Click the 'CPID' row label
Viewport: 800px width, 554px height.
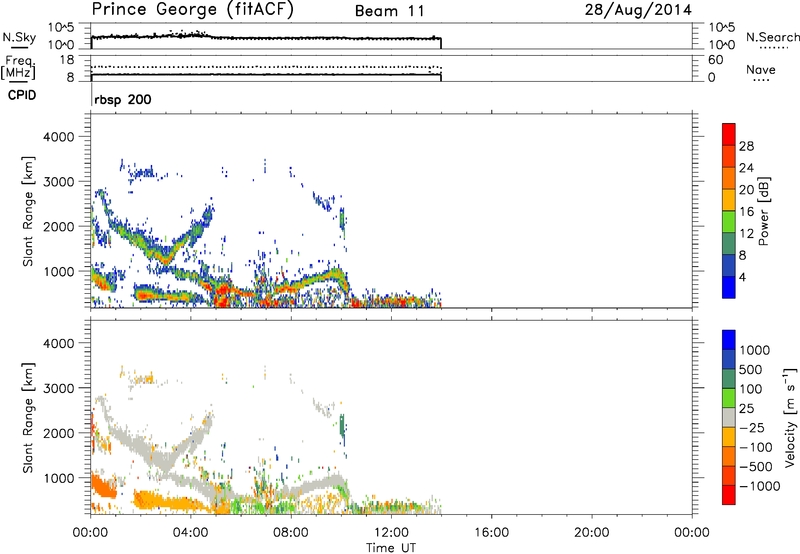[x=22, y=95]
